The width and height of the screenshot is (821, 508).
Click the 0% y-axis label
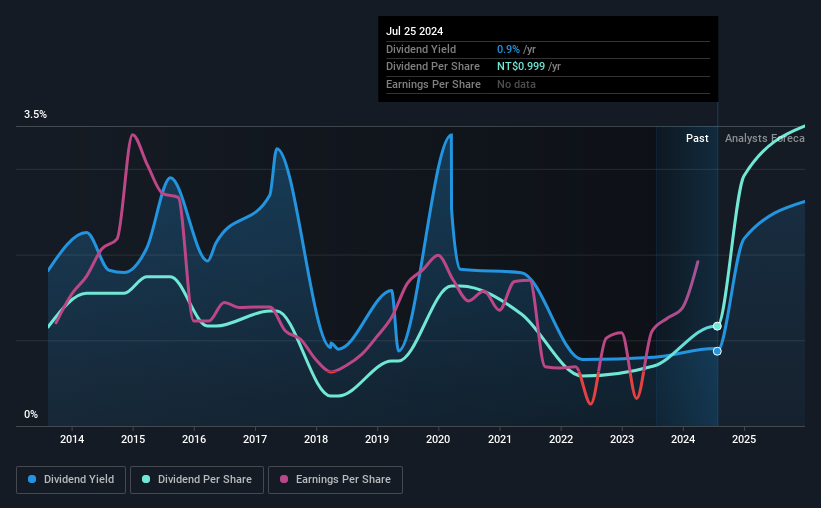[x=31, y=415]
